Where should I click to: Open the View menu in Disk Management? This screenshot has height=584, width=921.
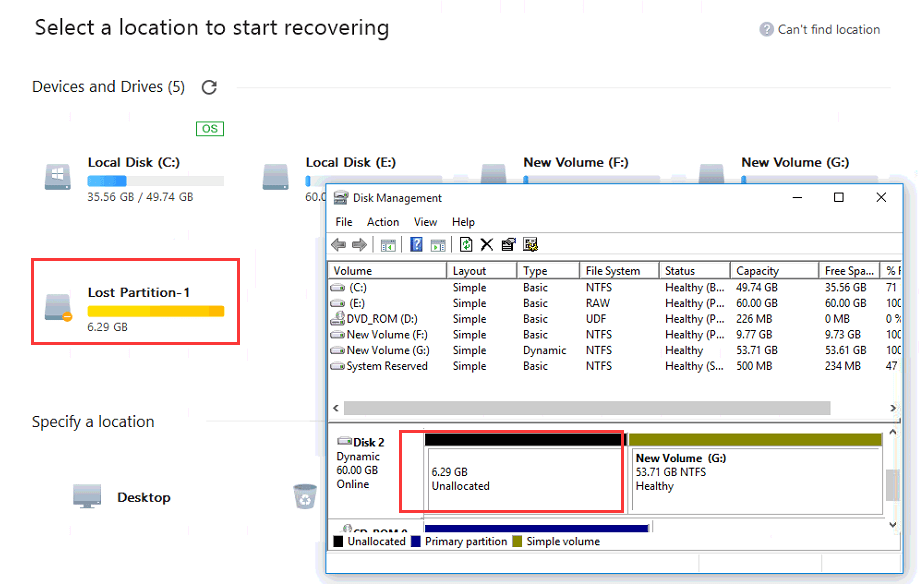click(x=426, y=222)
